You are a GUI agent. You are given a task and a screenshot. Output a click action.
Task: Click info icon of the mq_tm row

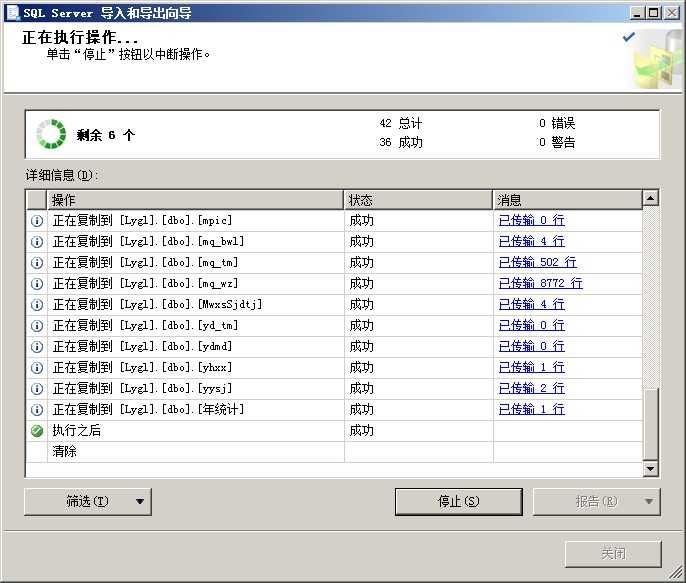[37, 263]
